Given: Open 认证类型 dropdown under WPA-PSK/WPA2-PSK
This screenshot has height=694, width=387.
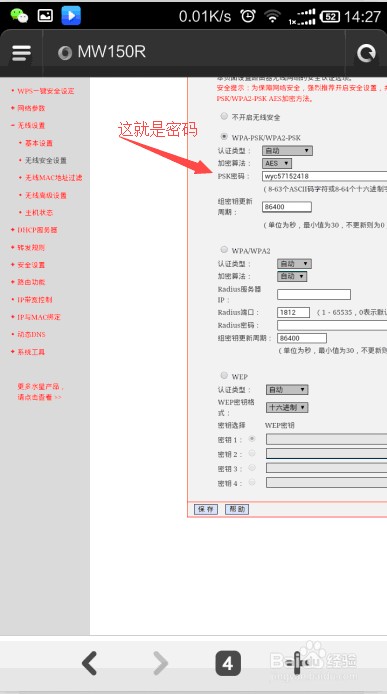Looking at the screenshot, I should [x=287, y=150].
